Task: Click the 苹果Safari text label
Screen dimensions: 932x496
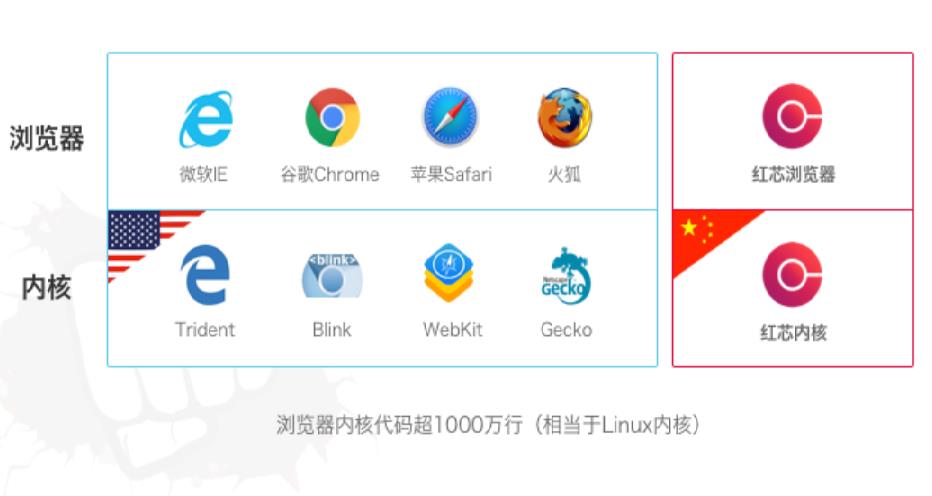Action: tap(451, 174)
